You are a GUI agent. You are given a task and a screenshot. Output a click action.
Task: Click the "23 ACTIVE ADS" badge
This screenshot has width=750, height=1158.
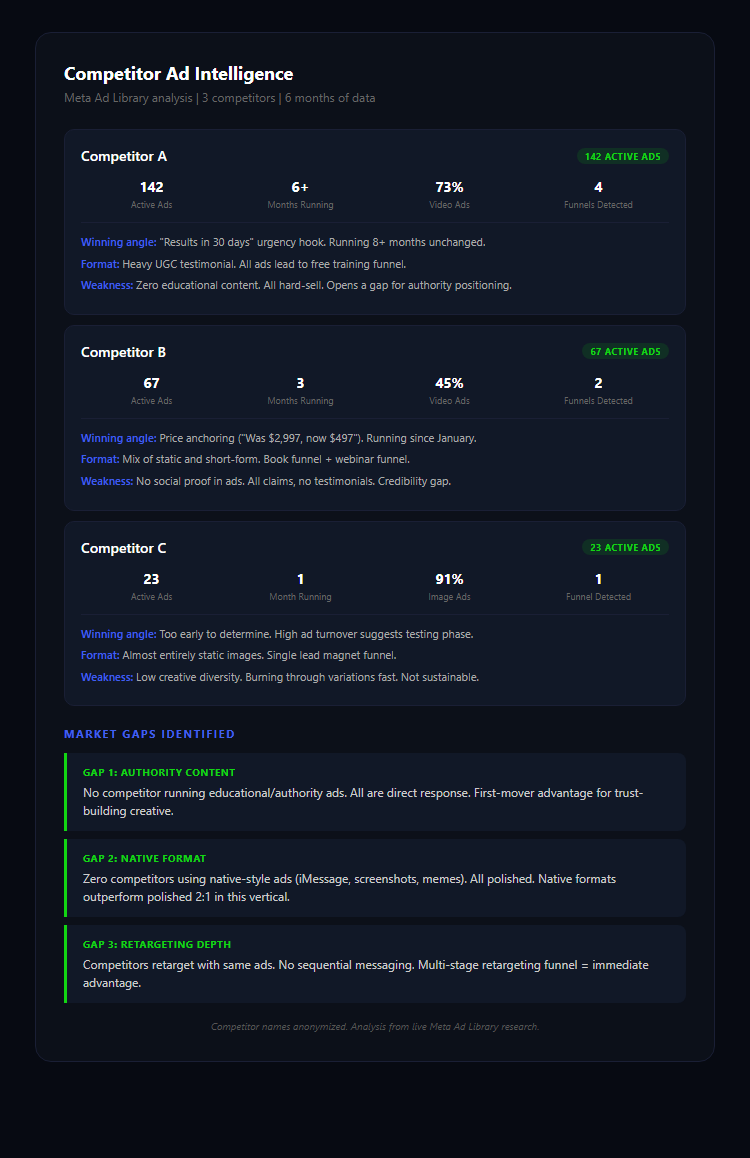pyautogui.click(x=625, y=548)
